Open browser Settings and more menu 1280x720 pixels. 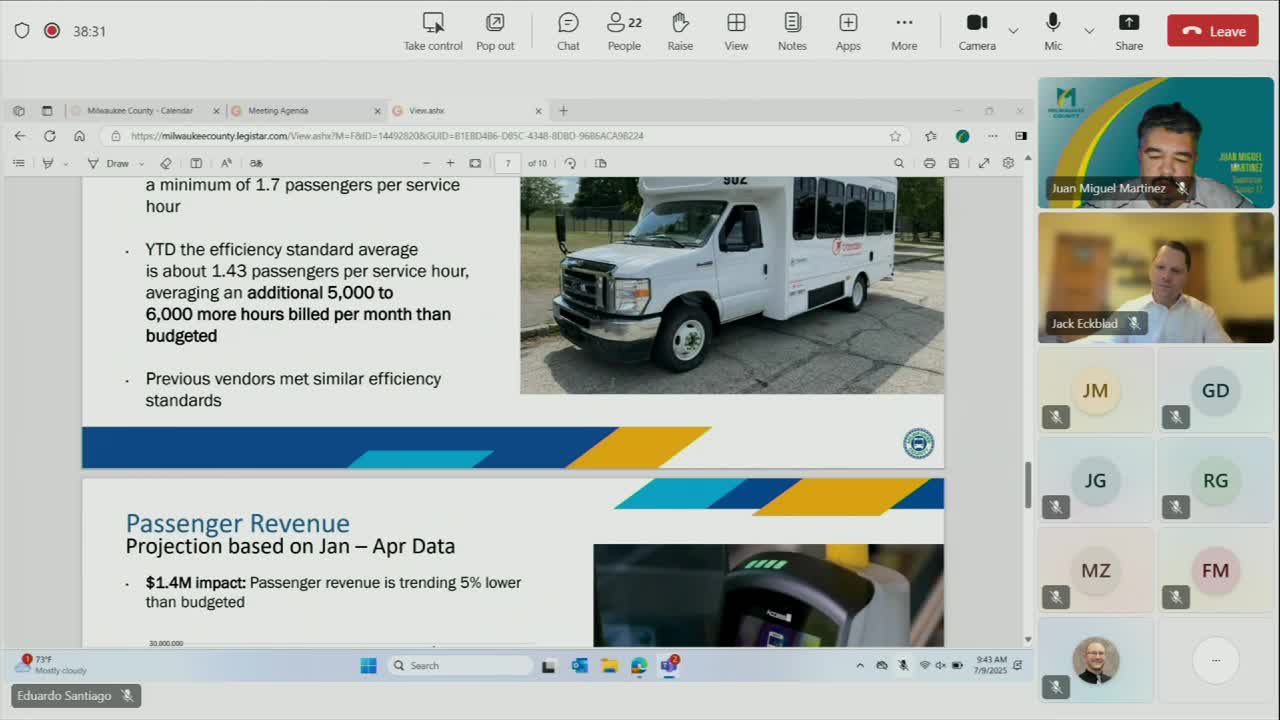(x=992, y=136)
